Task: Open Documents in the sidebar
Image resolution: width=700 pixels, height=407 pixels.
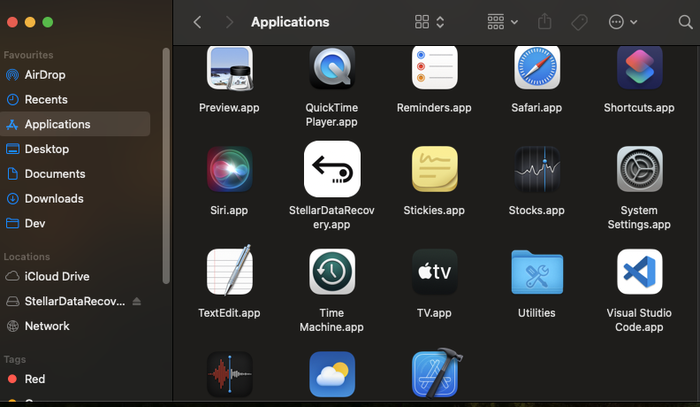Action: coord(75,174)
